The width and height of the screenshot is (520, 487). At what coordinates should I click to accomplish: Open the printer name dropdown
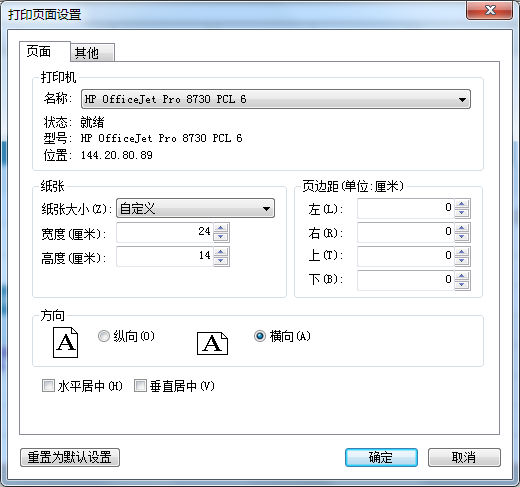[x=276, y=99]
